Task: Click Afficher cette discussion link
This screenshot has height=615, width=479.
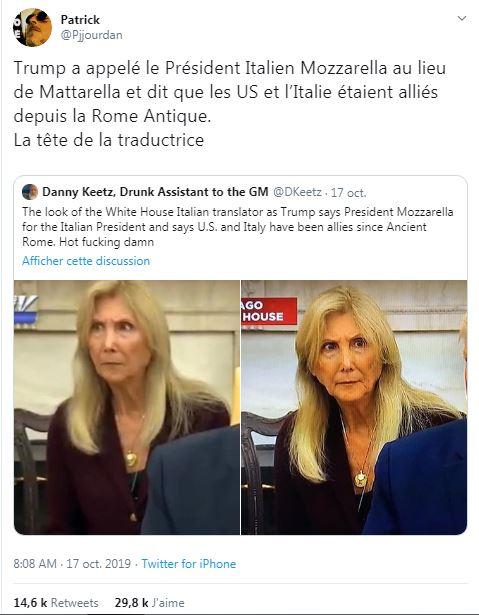Action: [86, 261]
